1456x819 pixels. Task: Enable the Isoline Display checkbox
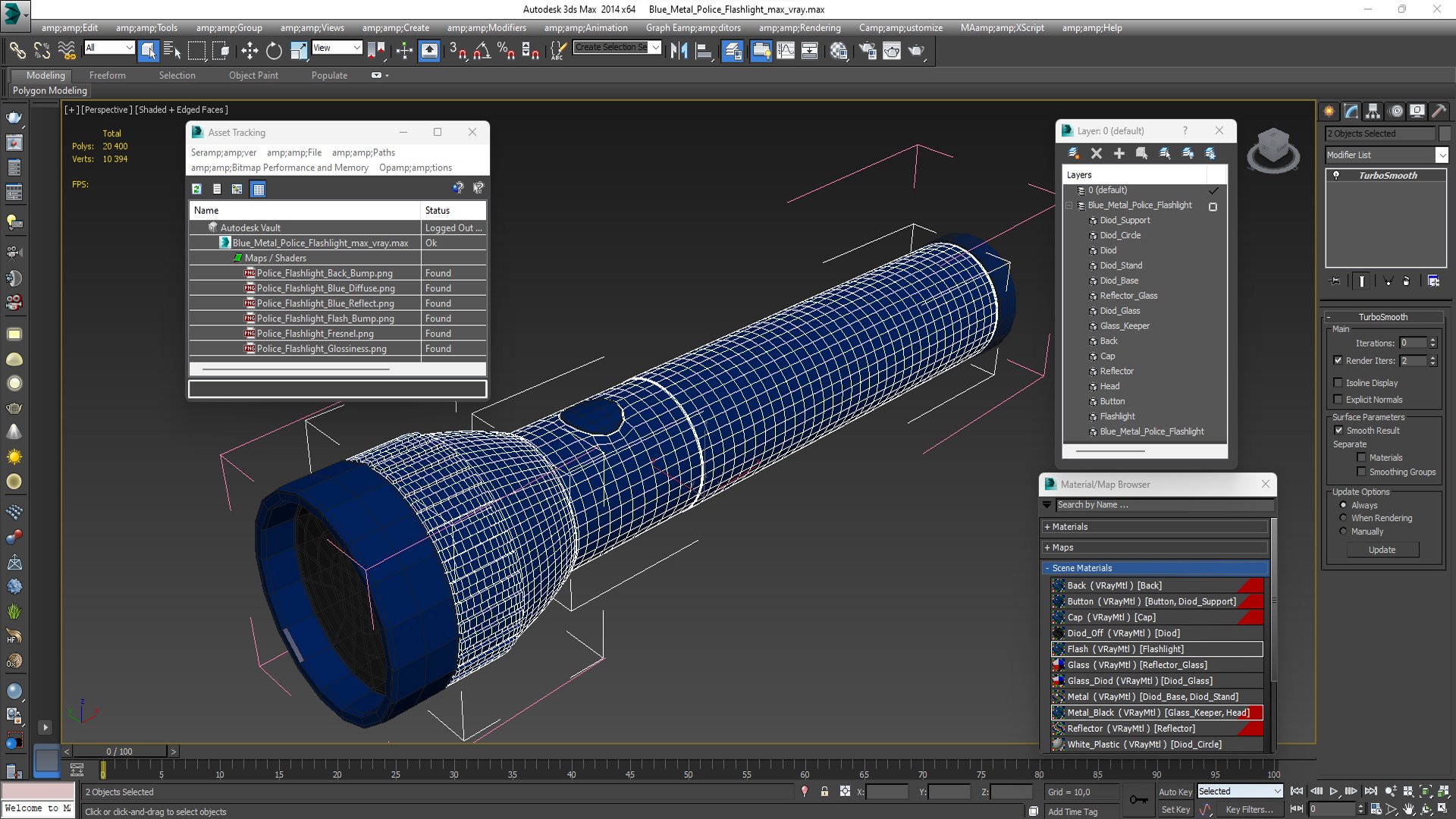(x=1338, y=383)
